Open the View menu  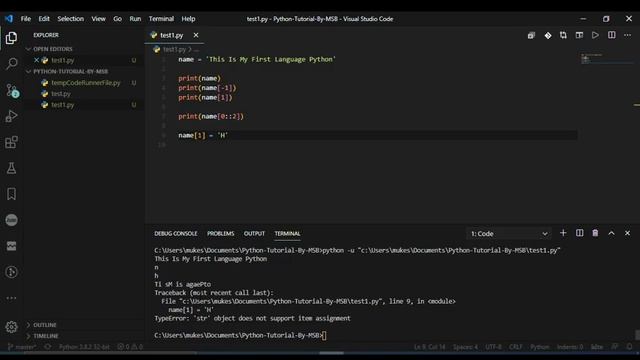click(98, 19)
